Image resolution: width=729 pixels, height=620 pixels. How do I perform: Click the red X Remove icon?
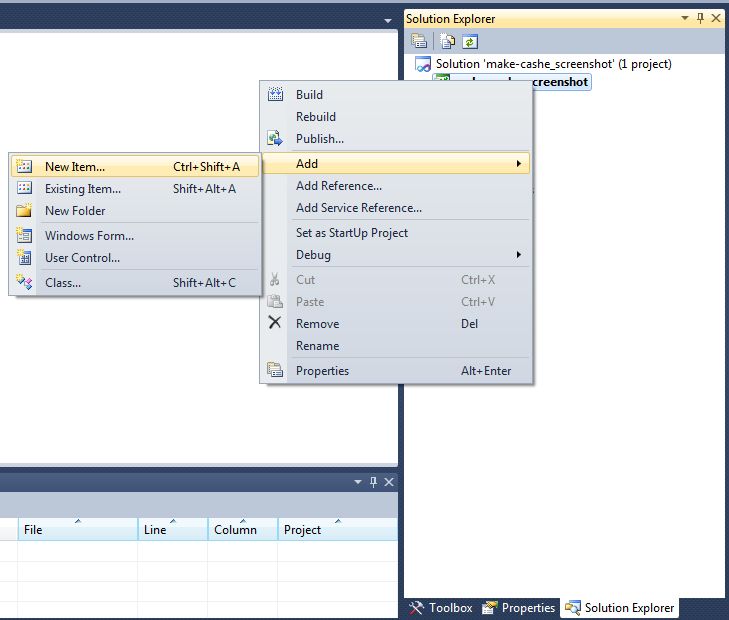[x=275, y=323]
